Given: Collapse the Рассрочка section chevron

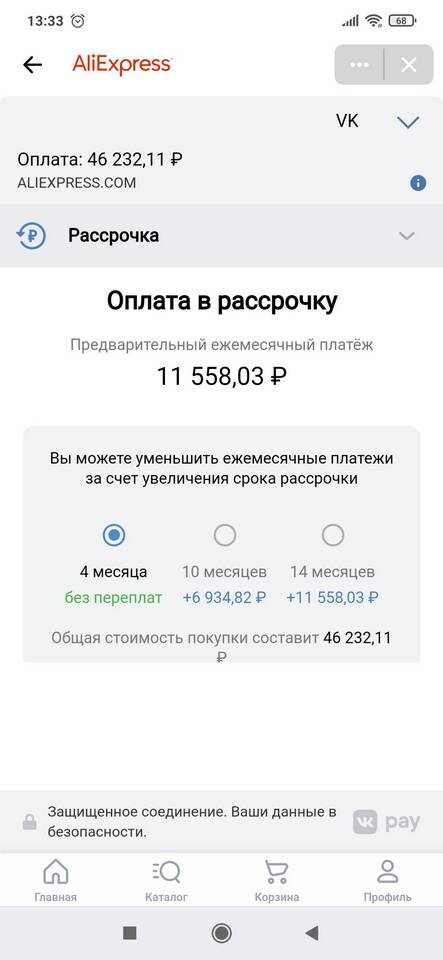Looking at the screenshot, I should pos(407,236).
